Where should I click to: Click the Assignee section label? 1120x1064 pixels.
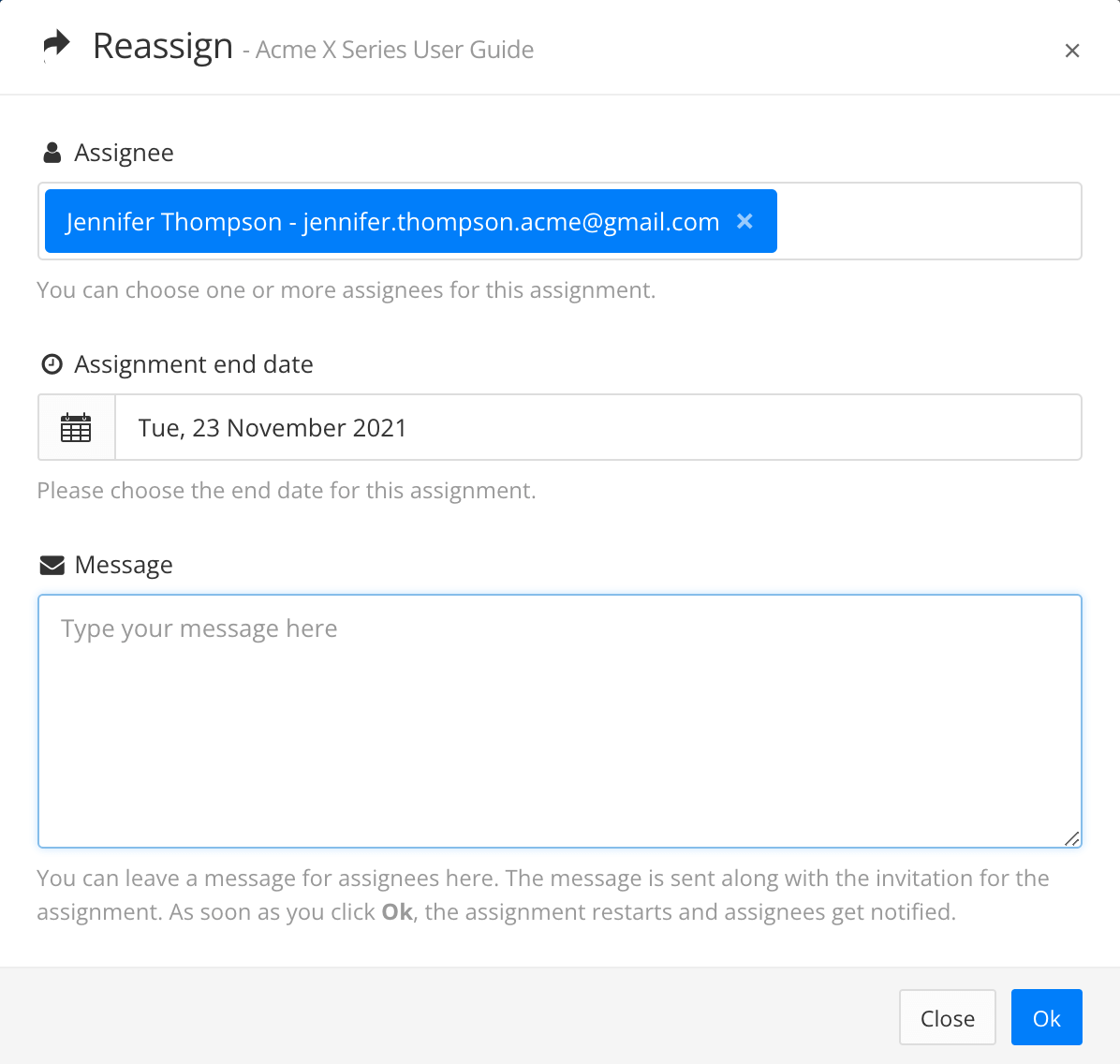(x=124, y=152)
